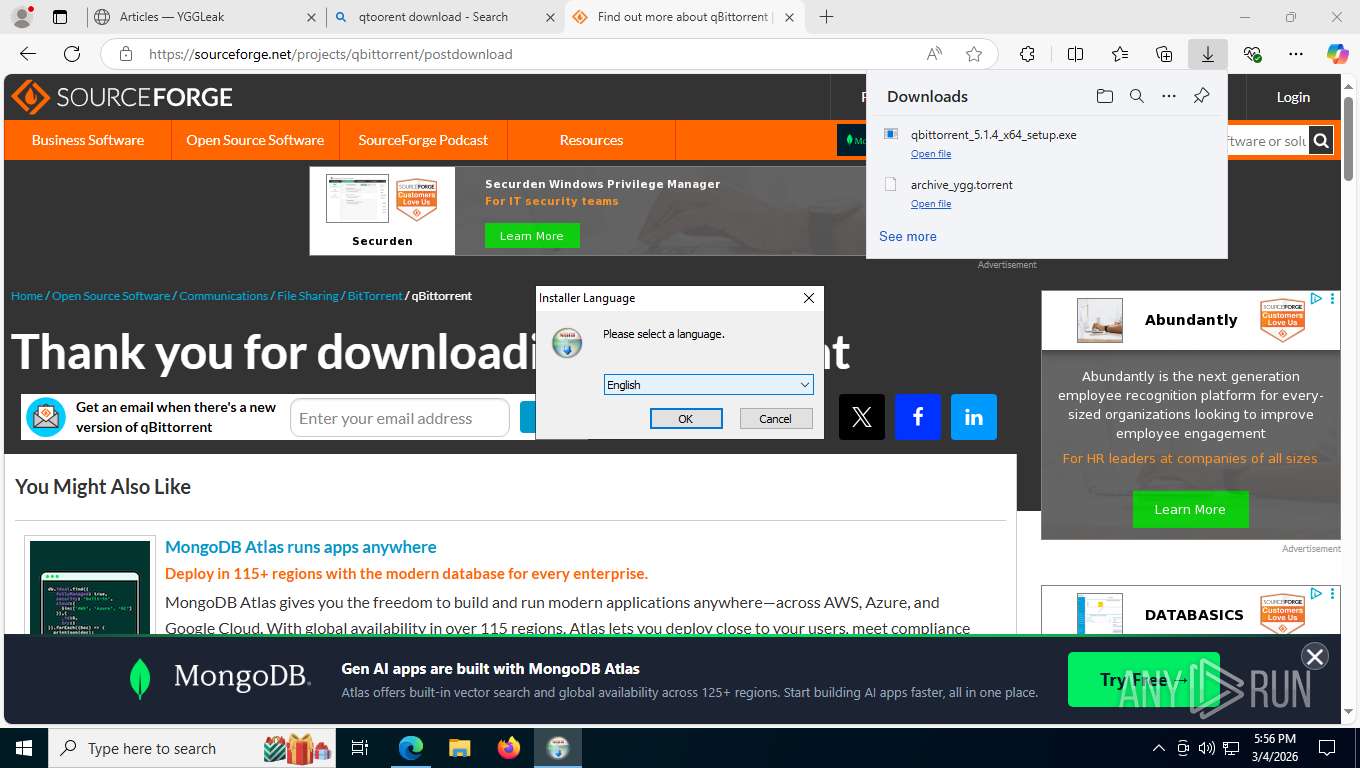
Task: Open the notification center on taskbar
Action: [1327, 748]
